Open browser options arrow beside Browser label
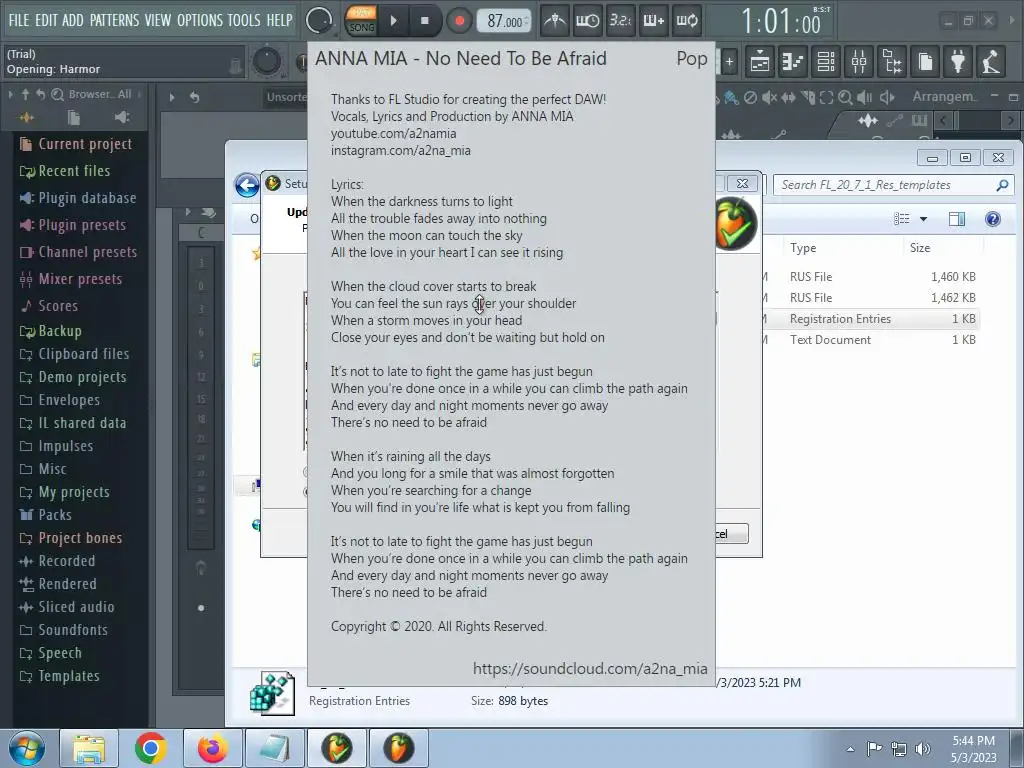This screenshot has height=768, width=1024. point(10,95)
